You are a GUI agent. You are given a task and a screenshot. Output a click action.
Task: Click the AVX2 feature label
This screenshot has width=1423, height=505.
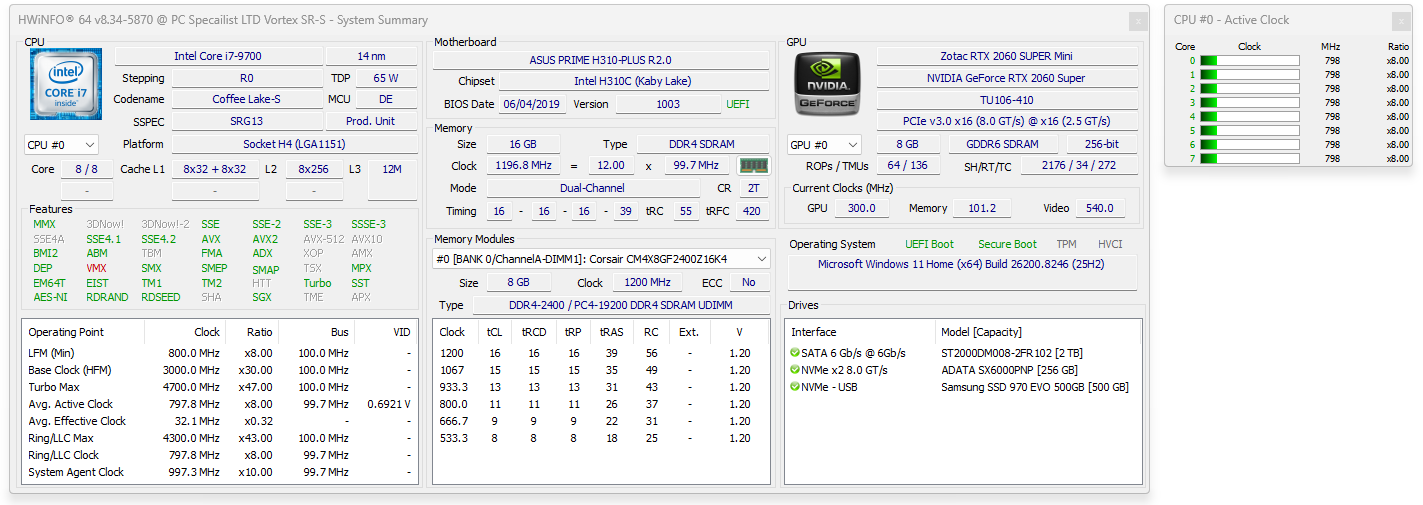click(x=265, y=239)
